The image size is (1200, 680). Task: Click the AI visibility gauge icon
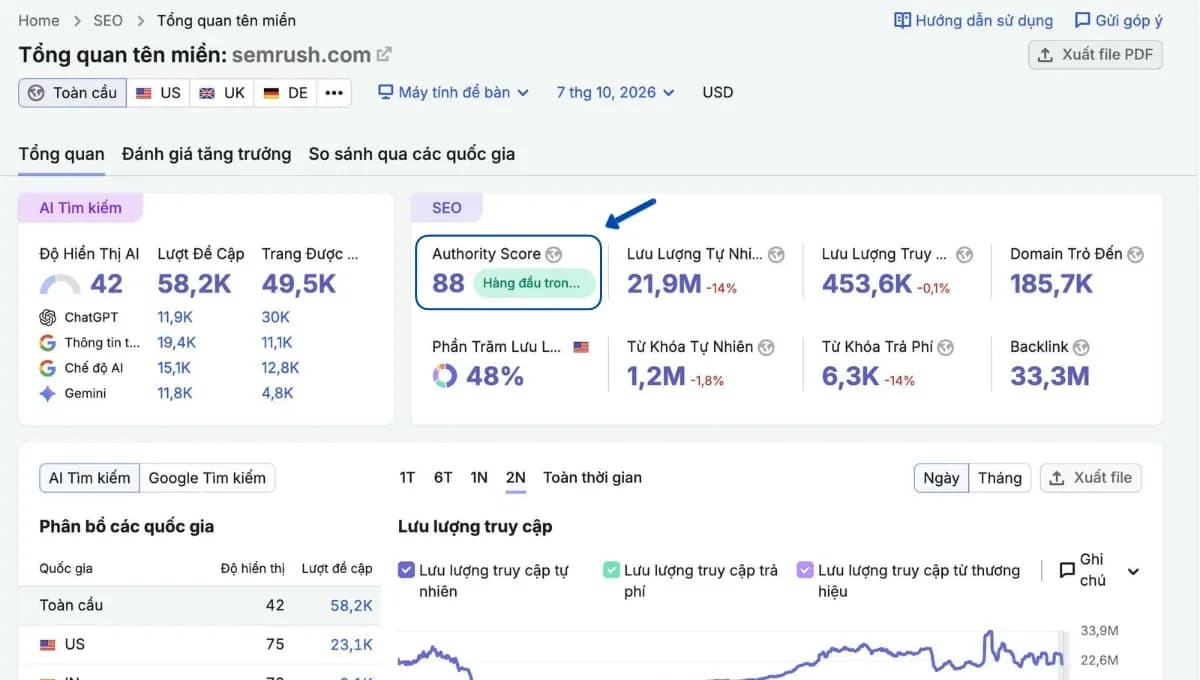click(x=60, y=285)
